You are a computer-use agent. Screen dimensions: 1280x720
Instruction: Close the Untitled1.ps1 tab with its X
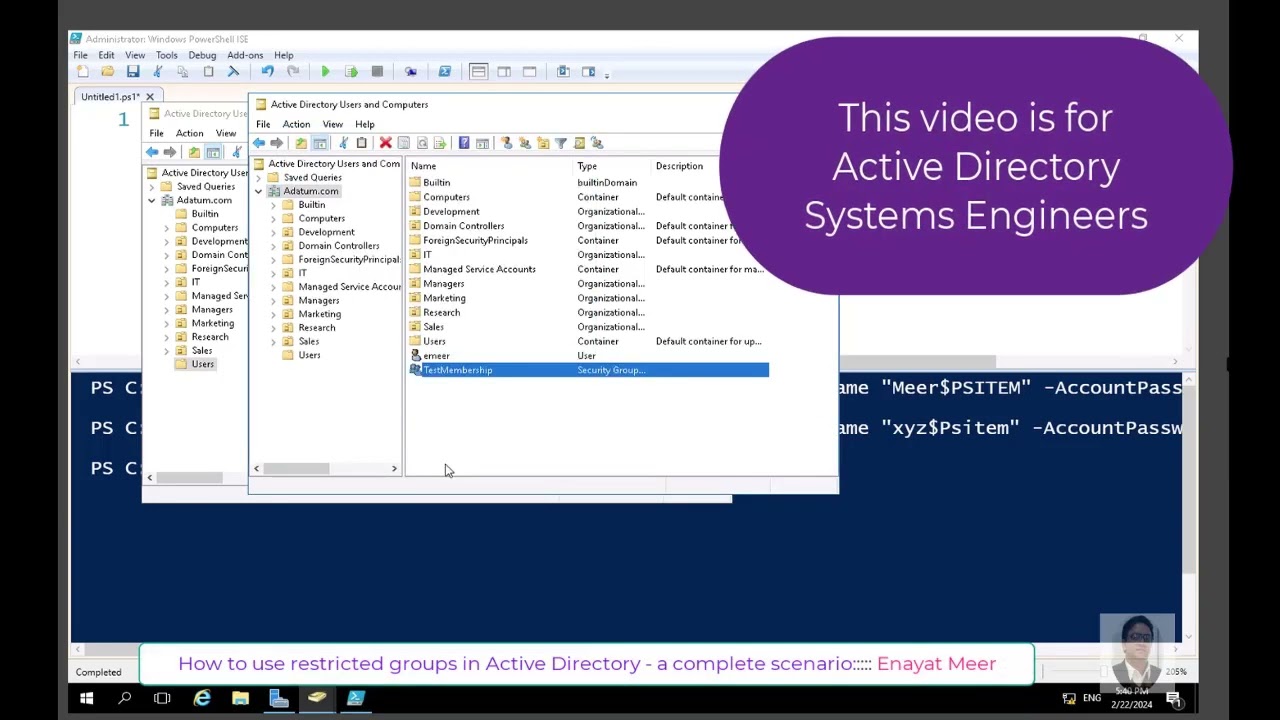coord(150,97)
